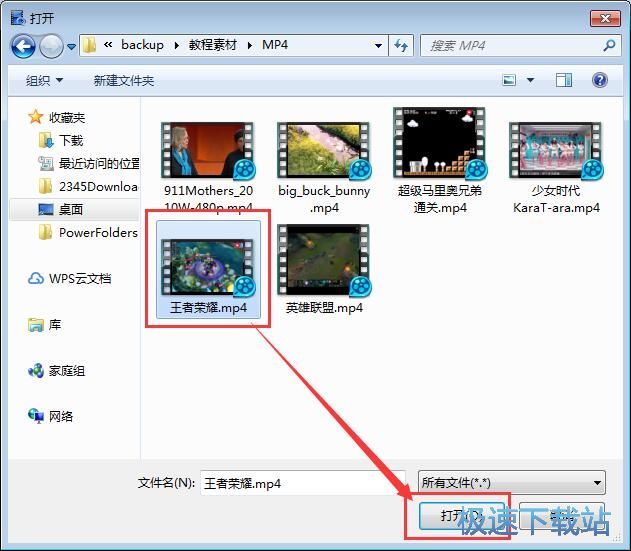631x551 pixels.
Task: Open 最近访问的位置 in sidebar
Action: [89, 163]
